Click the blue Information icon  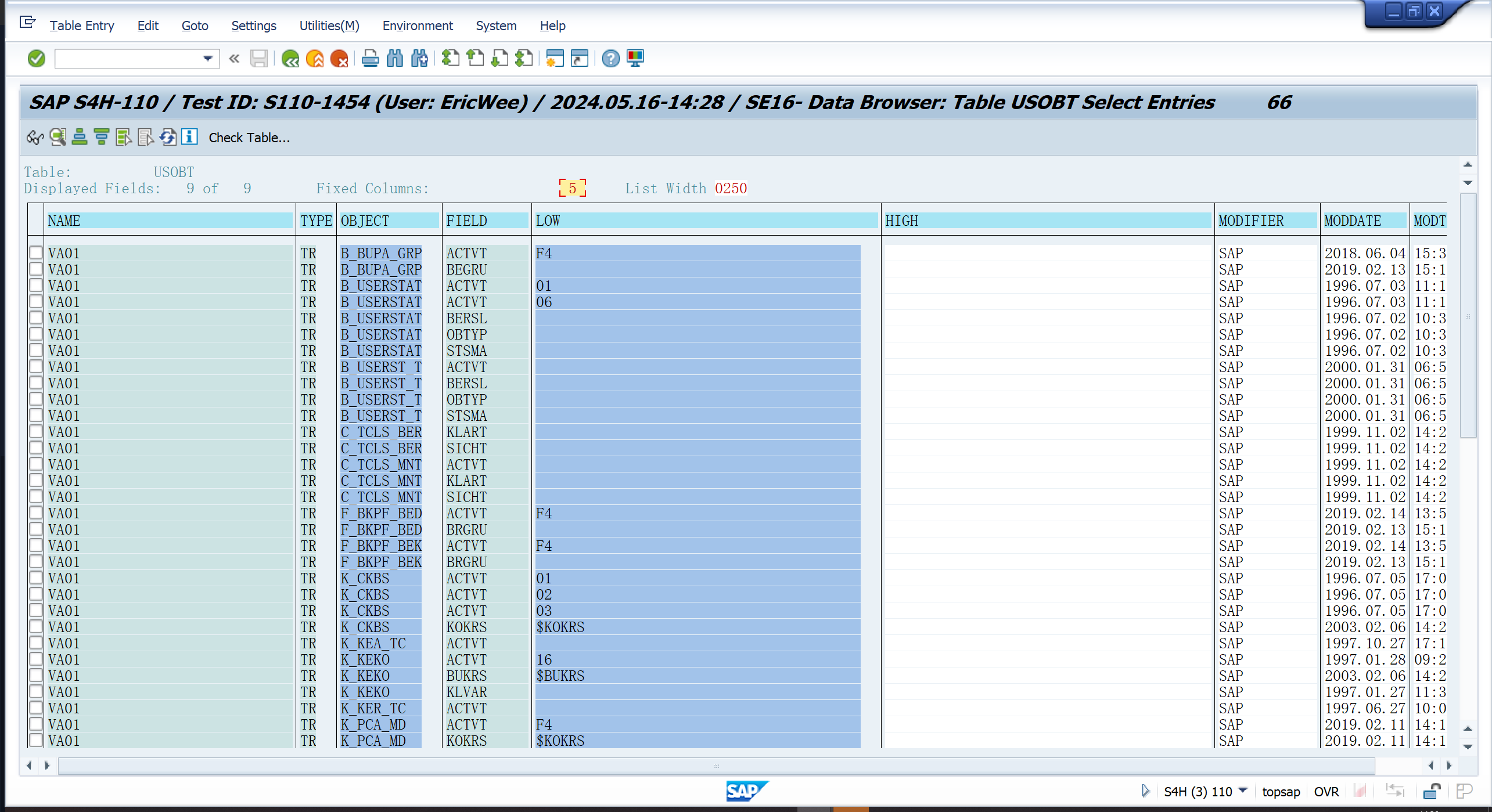[189, 137]
